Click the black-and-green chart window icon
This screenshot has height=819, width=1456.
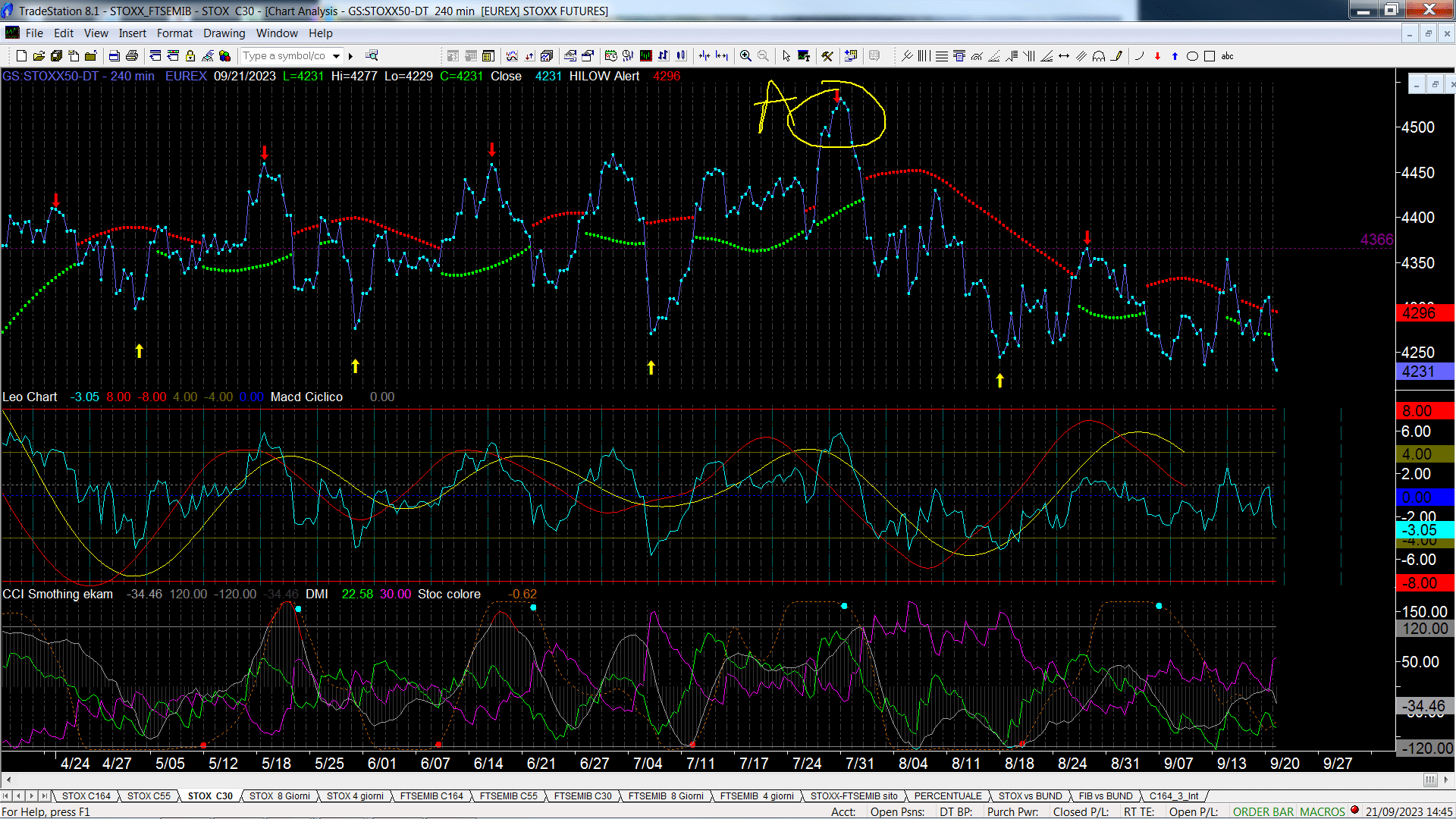[645, 55]
